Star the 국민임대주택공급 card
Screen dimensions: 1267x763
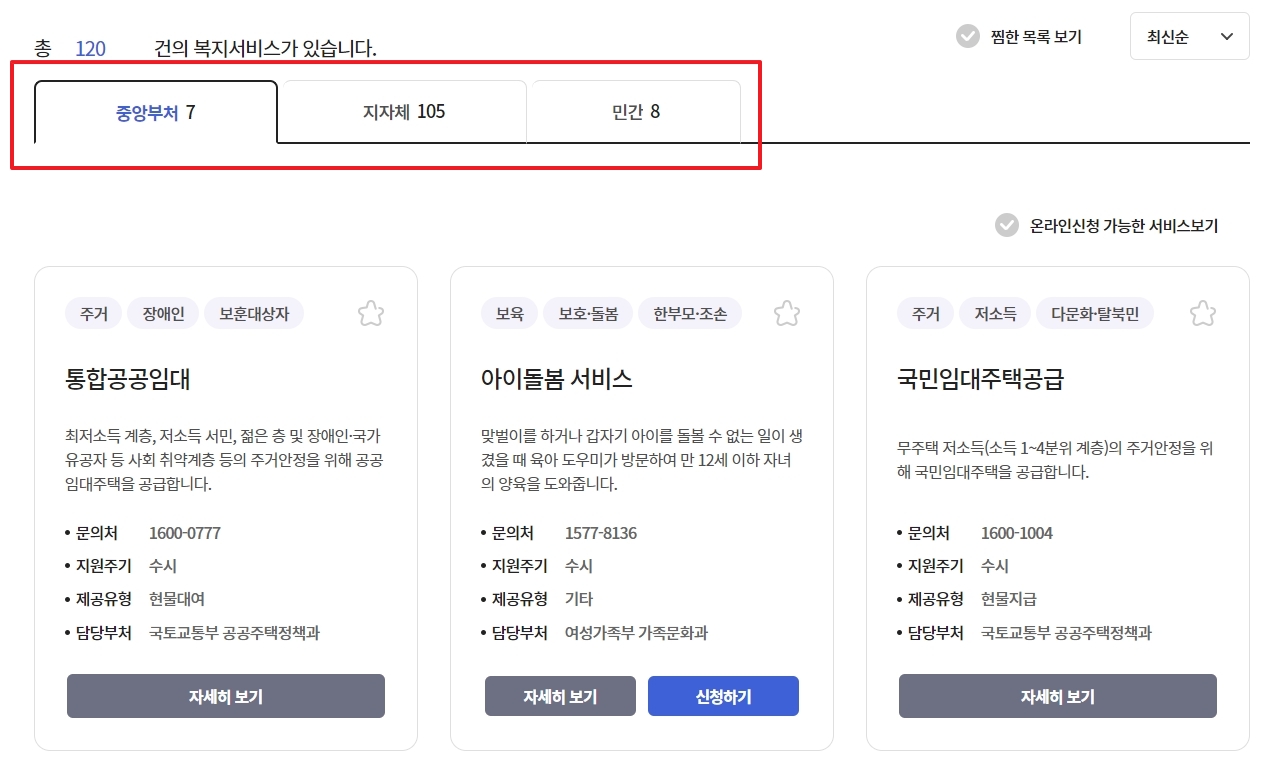1202,313
